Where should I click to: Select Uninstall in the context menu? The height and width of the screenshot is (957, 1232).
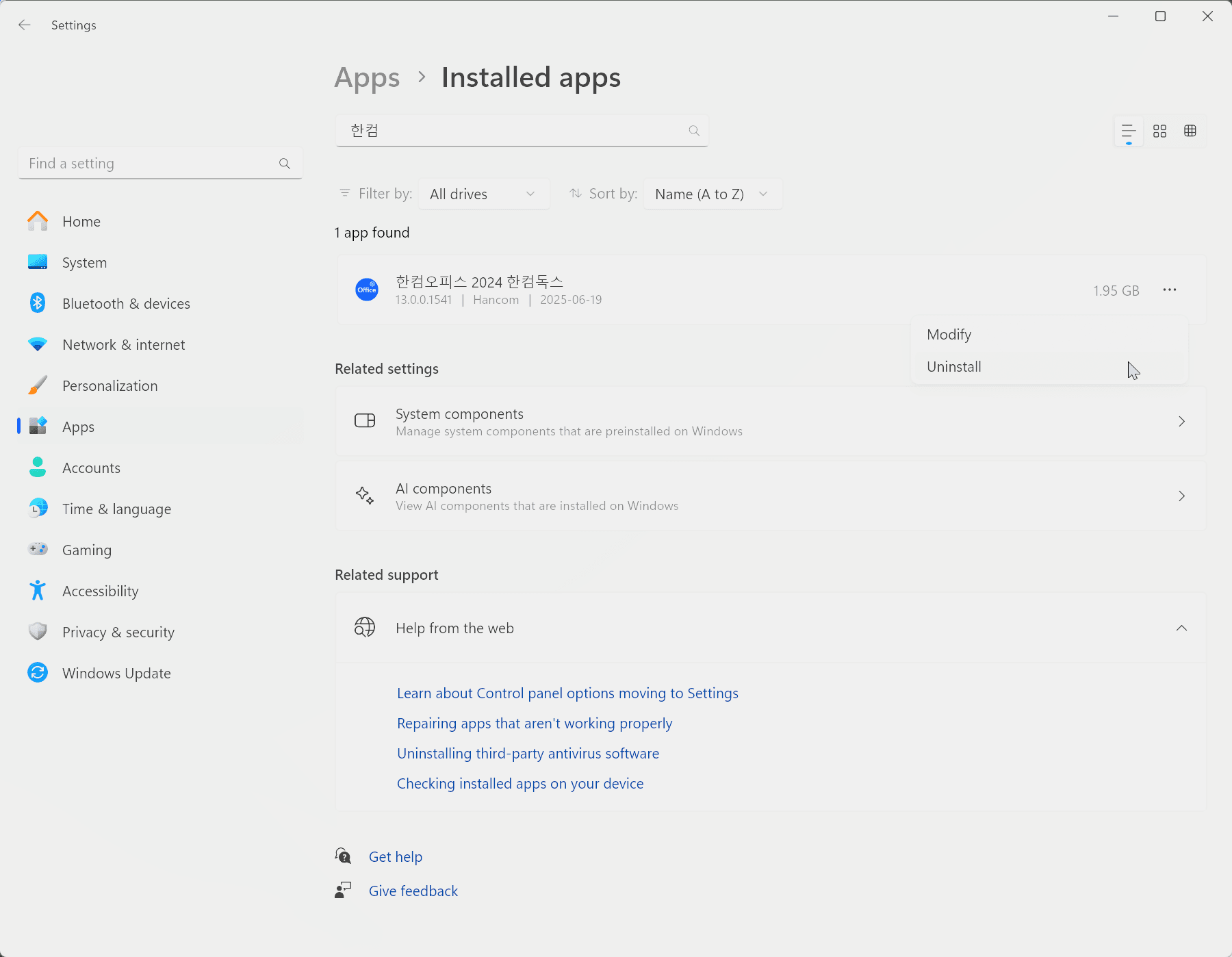pos(1049,367)
